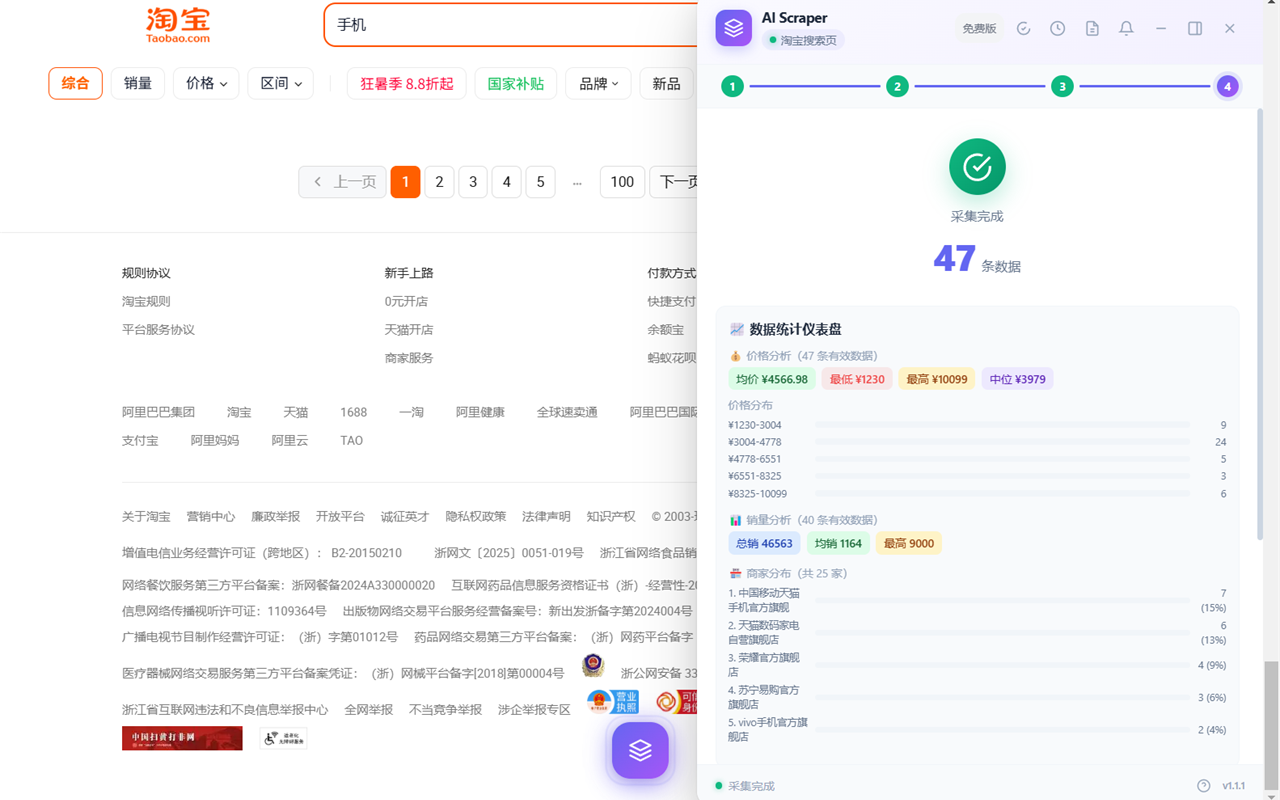
Task: Click the 免费版 plan badge
Action: 979,29
